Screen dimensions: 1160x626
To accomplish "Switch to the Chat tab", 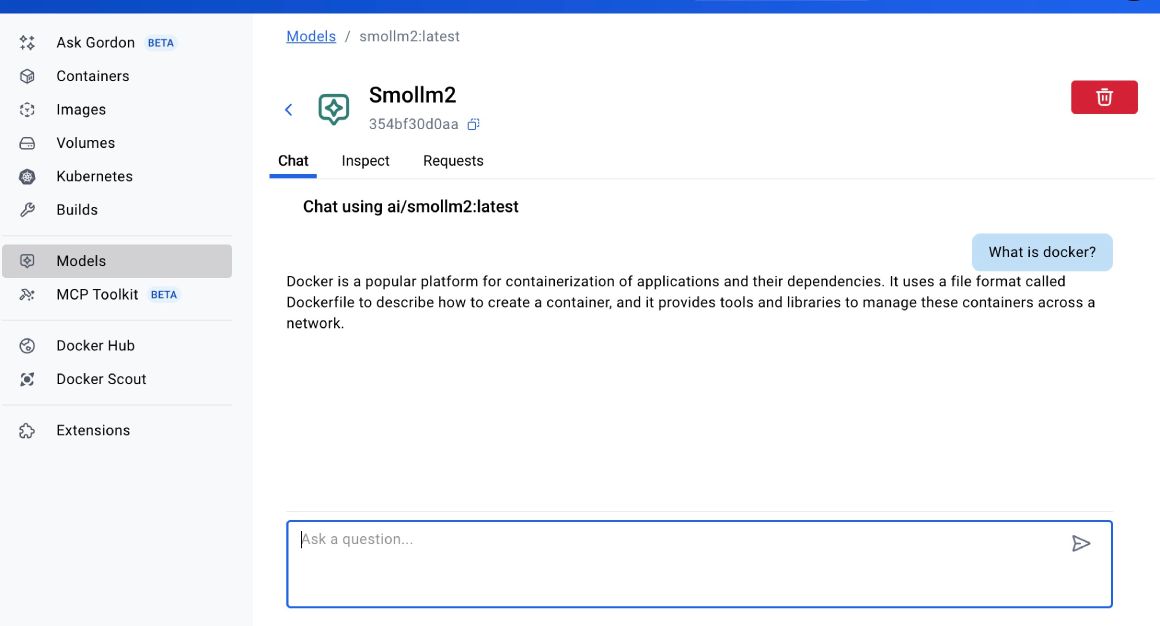I will coord(293,160).
